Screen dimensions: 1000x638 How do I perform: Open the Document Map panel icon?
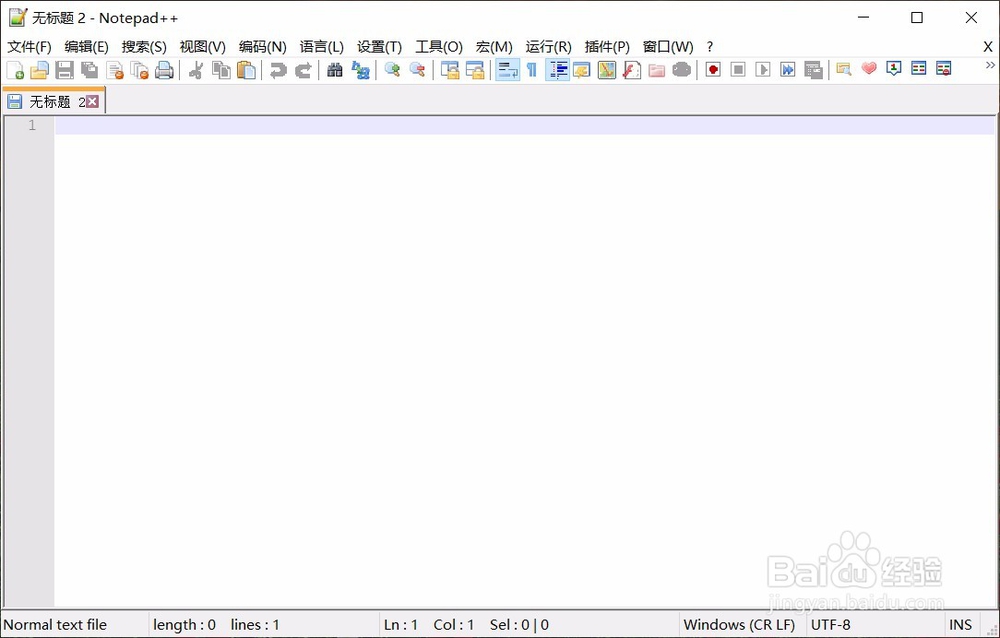tap(607, 70)
